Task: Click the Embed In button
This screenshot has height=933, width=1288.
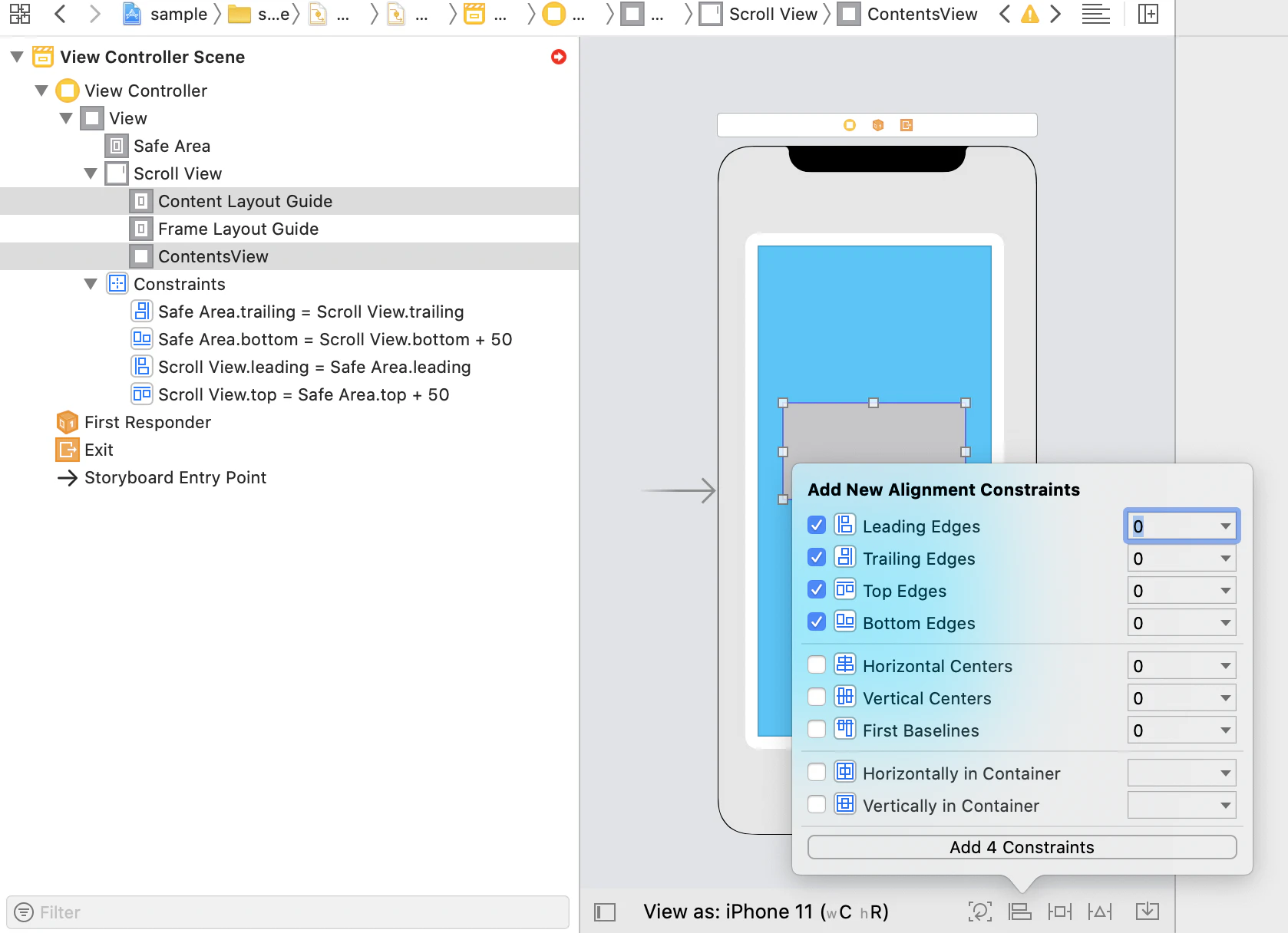Action: coord(1148,912)
